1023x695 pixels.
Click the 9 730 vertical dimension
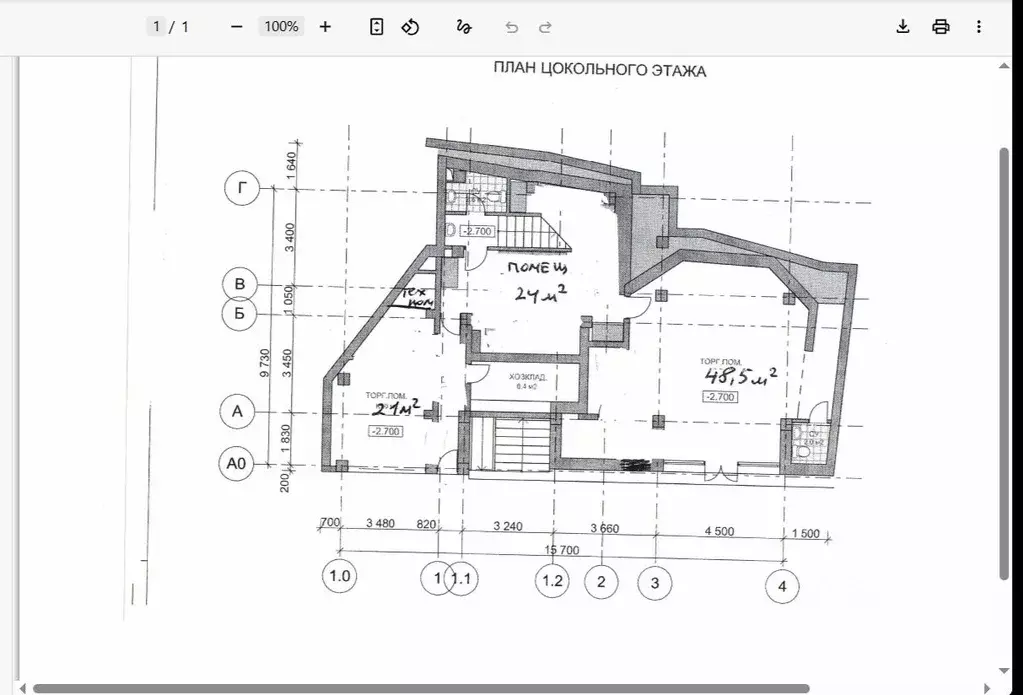click(x=264, y=363)
